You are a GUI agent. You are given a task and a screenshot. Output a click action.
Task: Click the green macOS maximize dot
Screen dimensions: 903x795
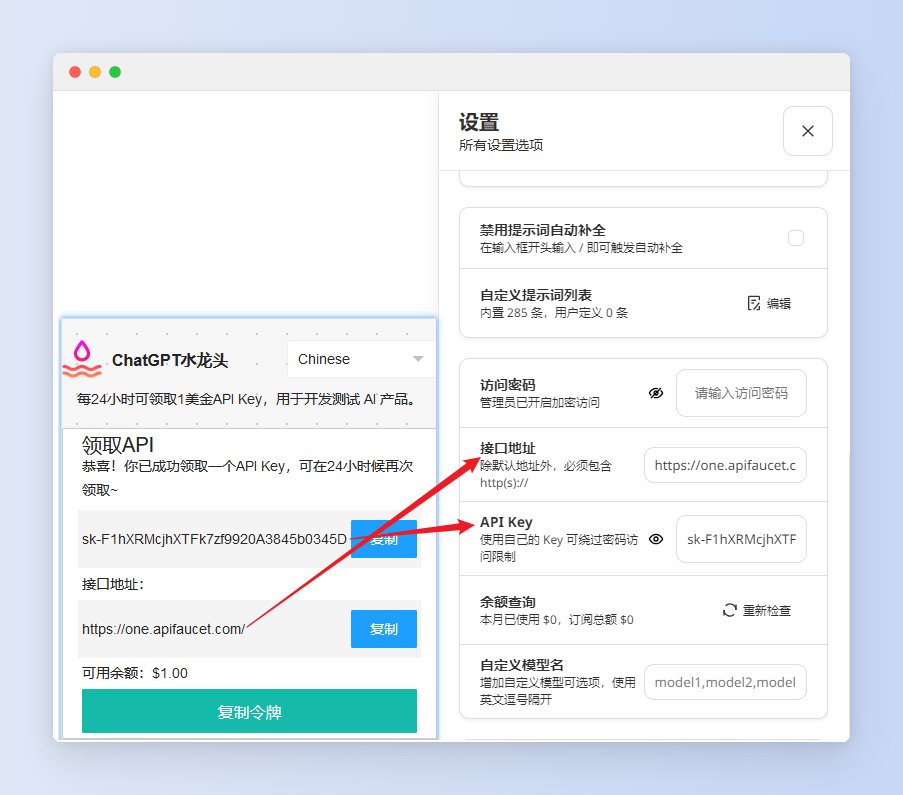pos(115,72)
